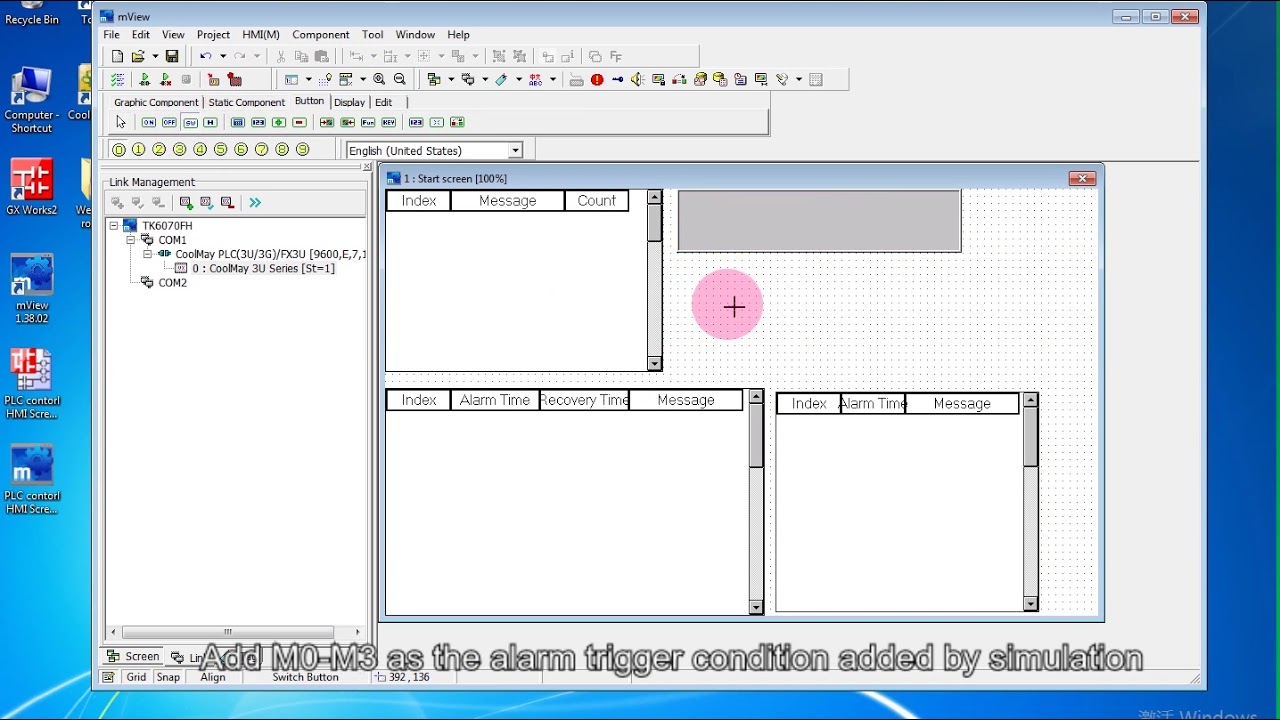Click the red alarm circle icon
The image size is (1280, 720).
point(597,80)
